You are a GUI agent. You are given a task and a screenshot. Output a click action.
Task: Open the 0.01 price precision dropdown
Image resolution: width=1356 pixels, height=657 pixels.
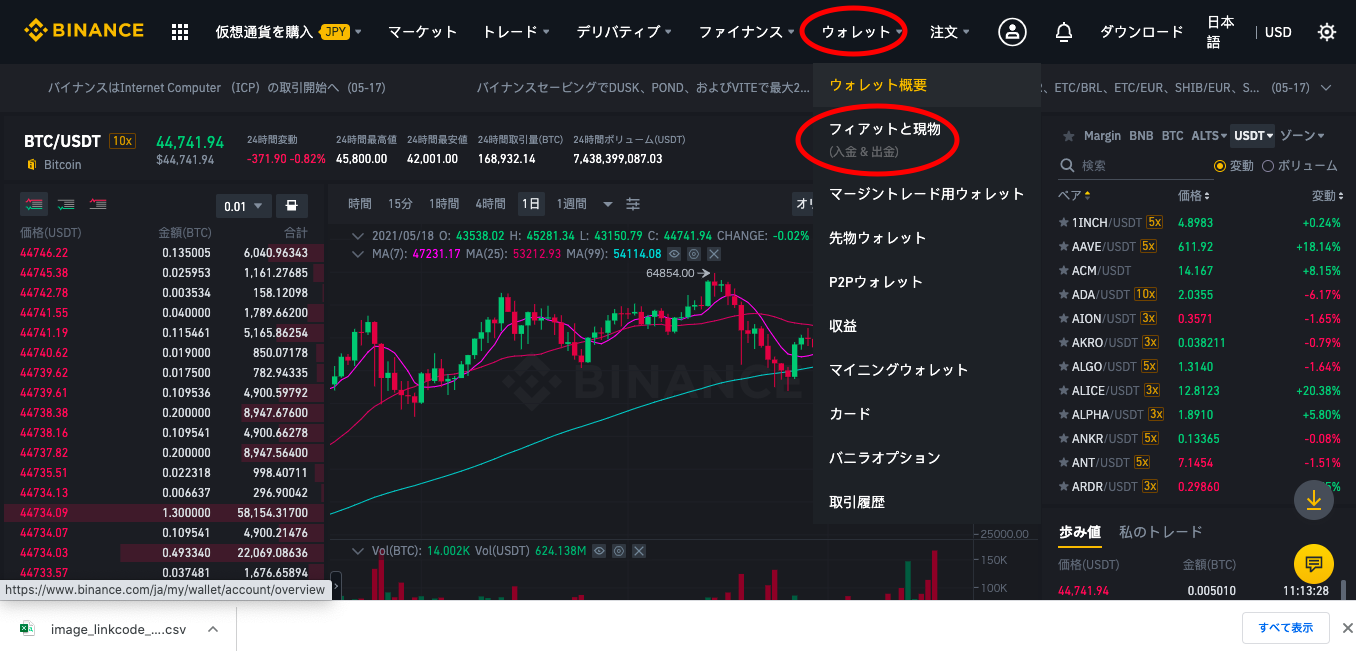[243, 205]
